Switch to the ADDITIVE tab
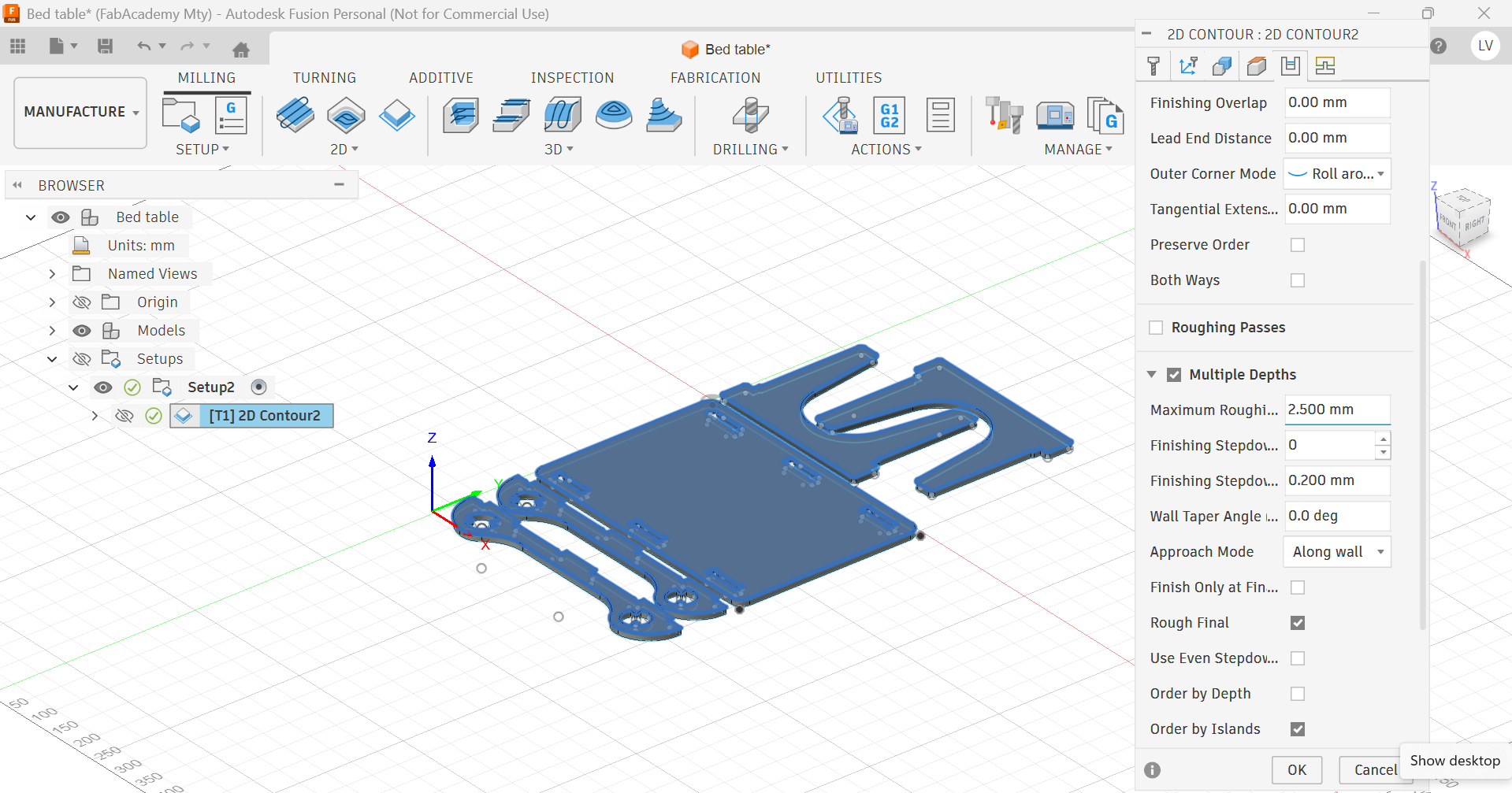This screenshot has width=1512, height=793. click(x=441, y=78)
